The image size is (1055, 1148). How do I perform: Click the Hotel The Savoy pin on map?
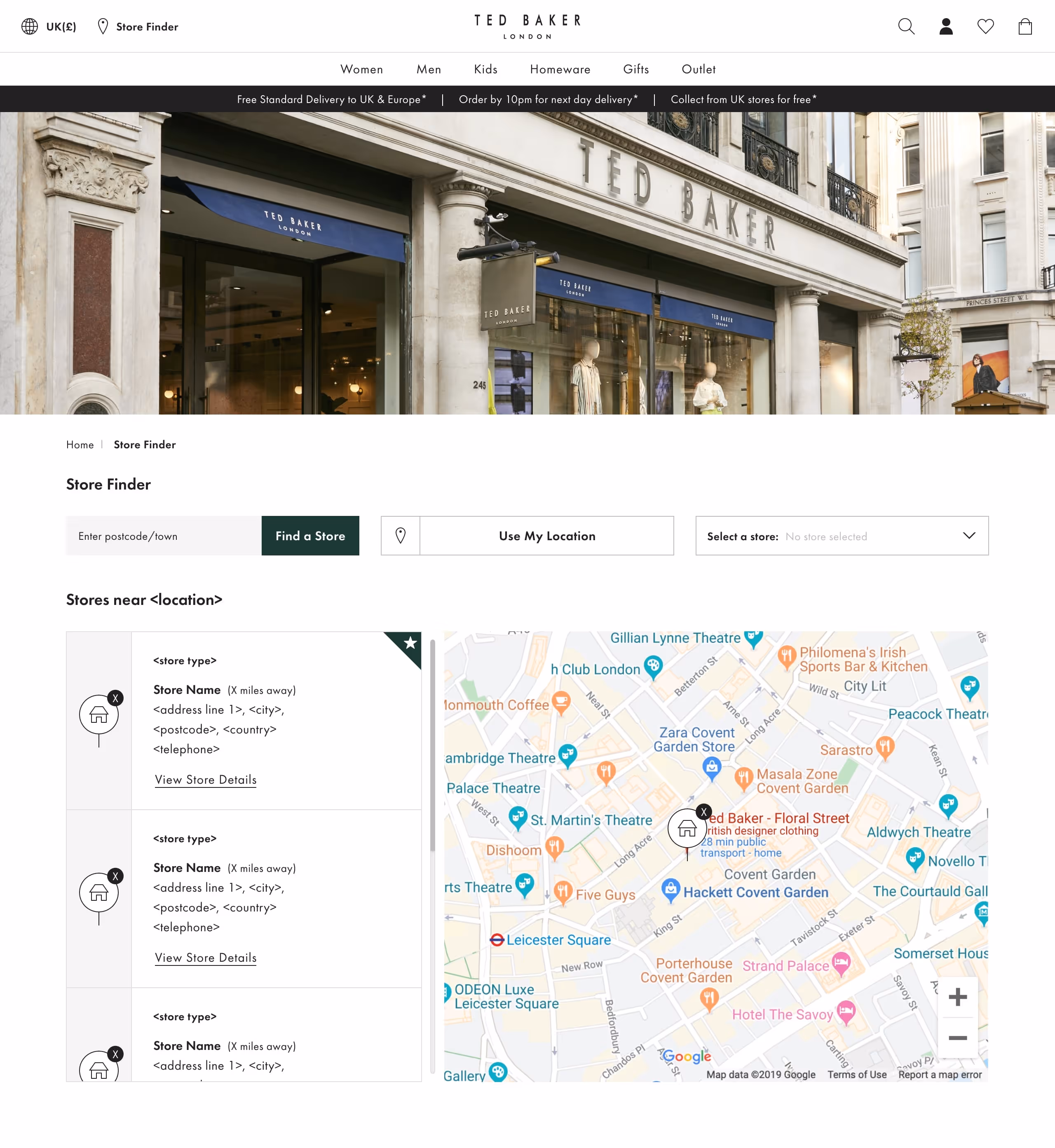coord(846,1012)
